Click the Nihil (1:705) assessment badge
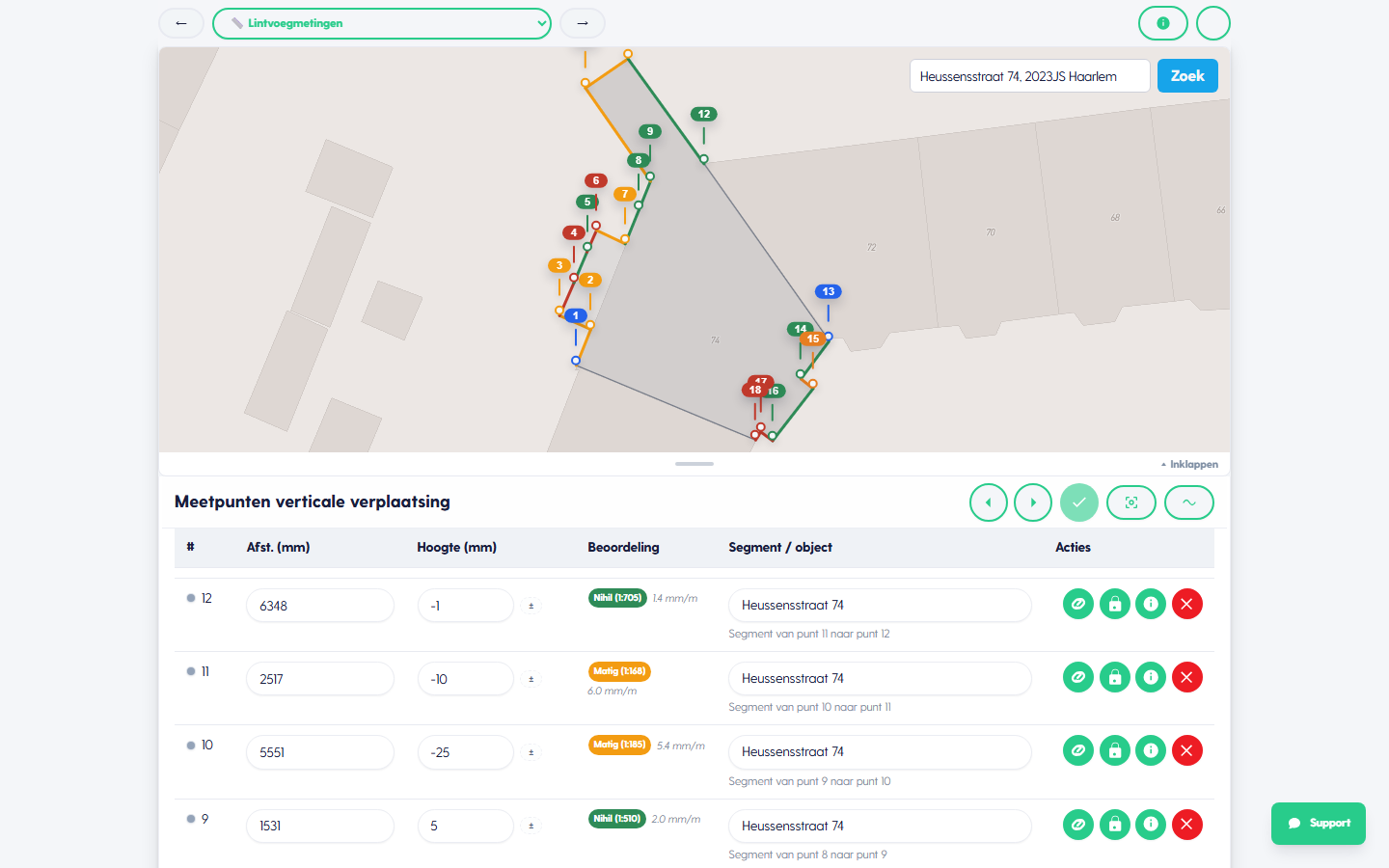Image resolution: width=1389 pixels, height=868 pixels. (x=617, y=598)
